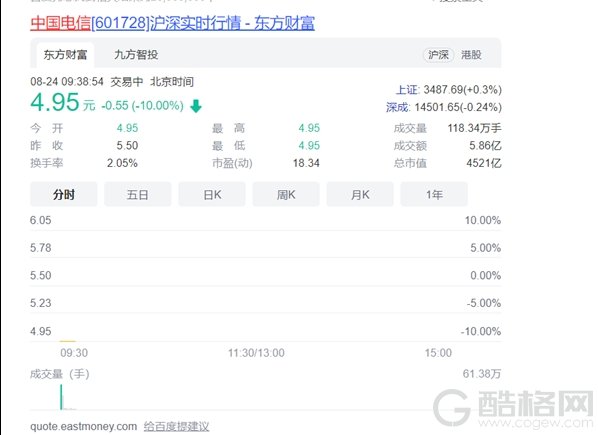The width and height of the screenshot is (598, 435).
Task: Click the 换手率 value 2.05%
Action: click(122, 163)
